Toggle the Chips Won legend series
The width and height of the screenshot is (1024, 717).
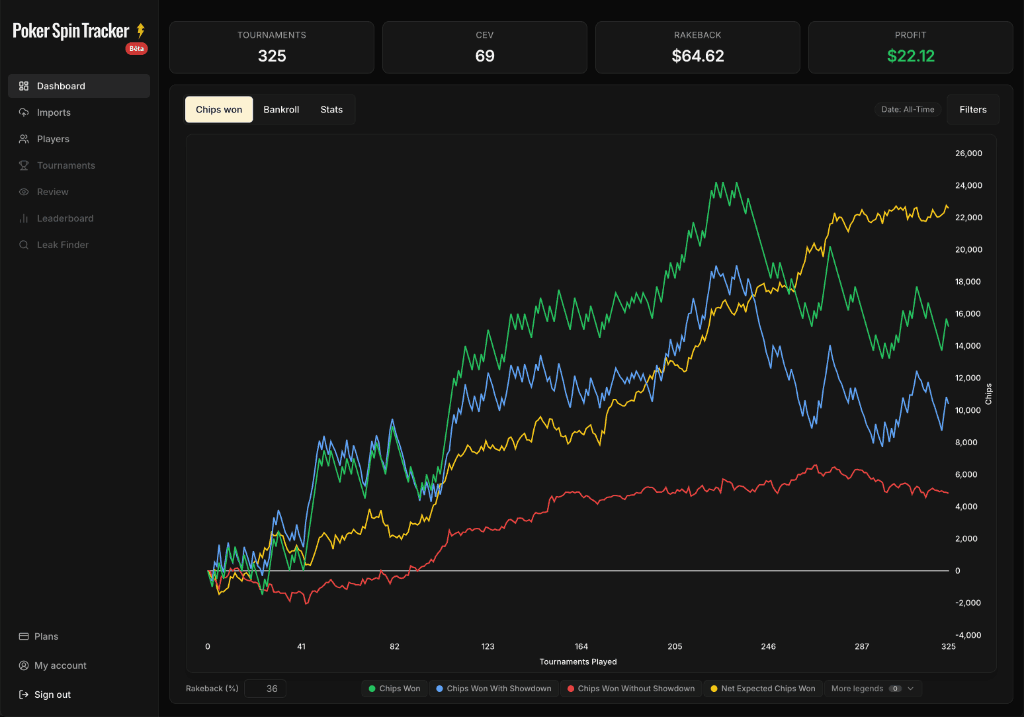(394, 688)
